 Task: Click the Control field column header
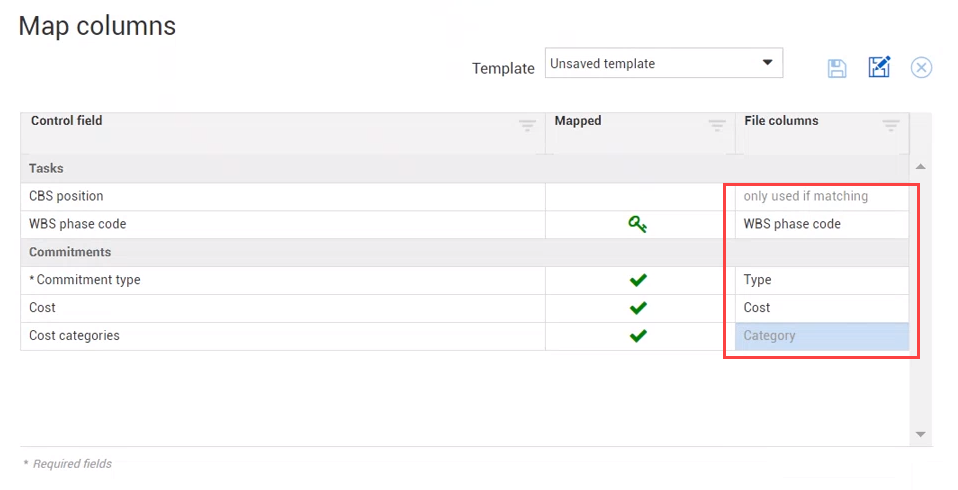67,121
